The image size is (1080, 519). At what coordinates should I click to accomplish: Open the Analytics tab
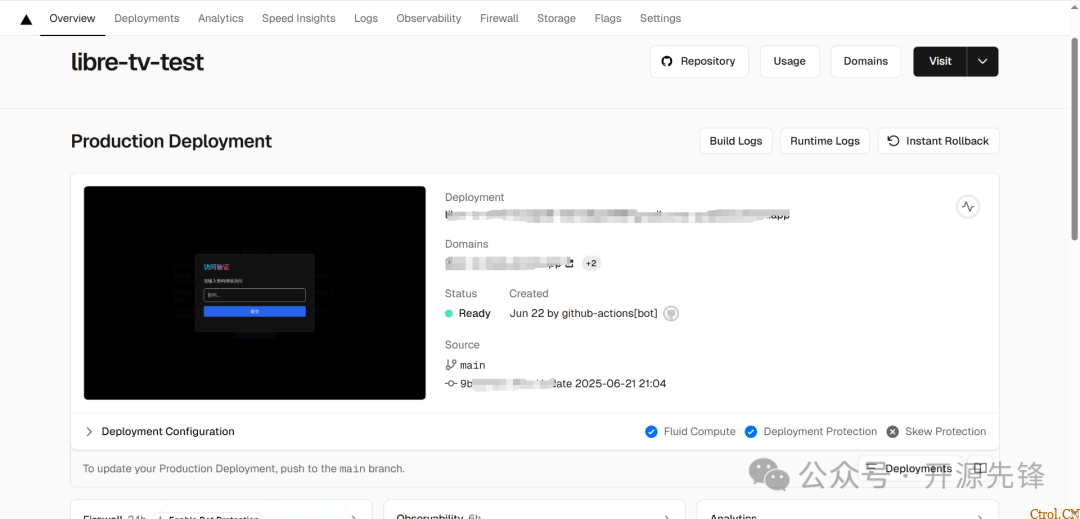[220, 19]
